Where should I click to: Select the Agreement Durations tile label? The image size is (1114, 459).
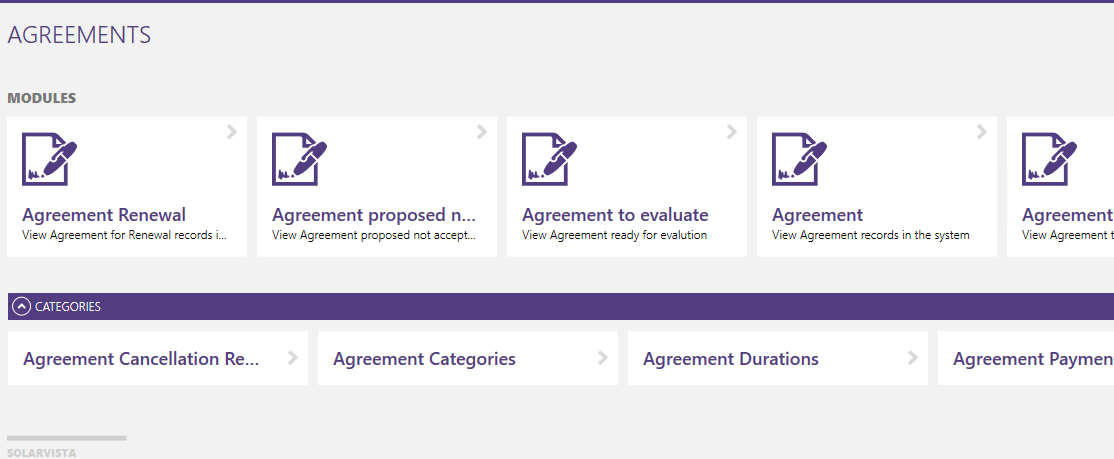click(730, 359)
